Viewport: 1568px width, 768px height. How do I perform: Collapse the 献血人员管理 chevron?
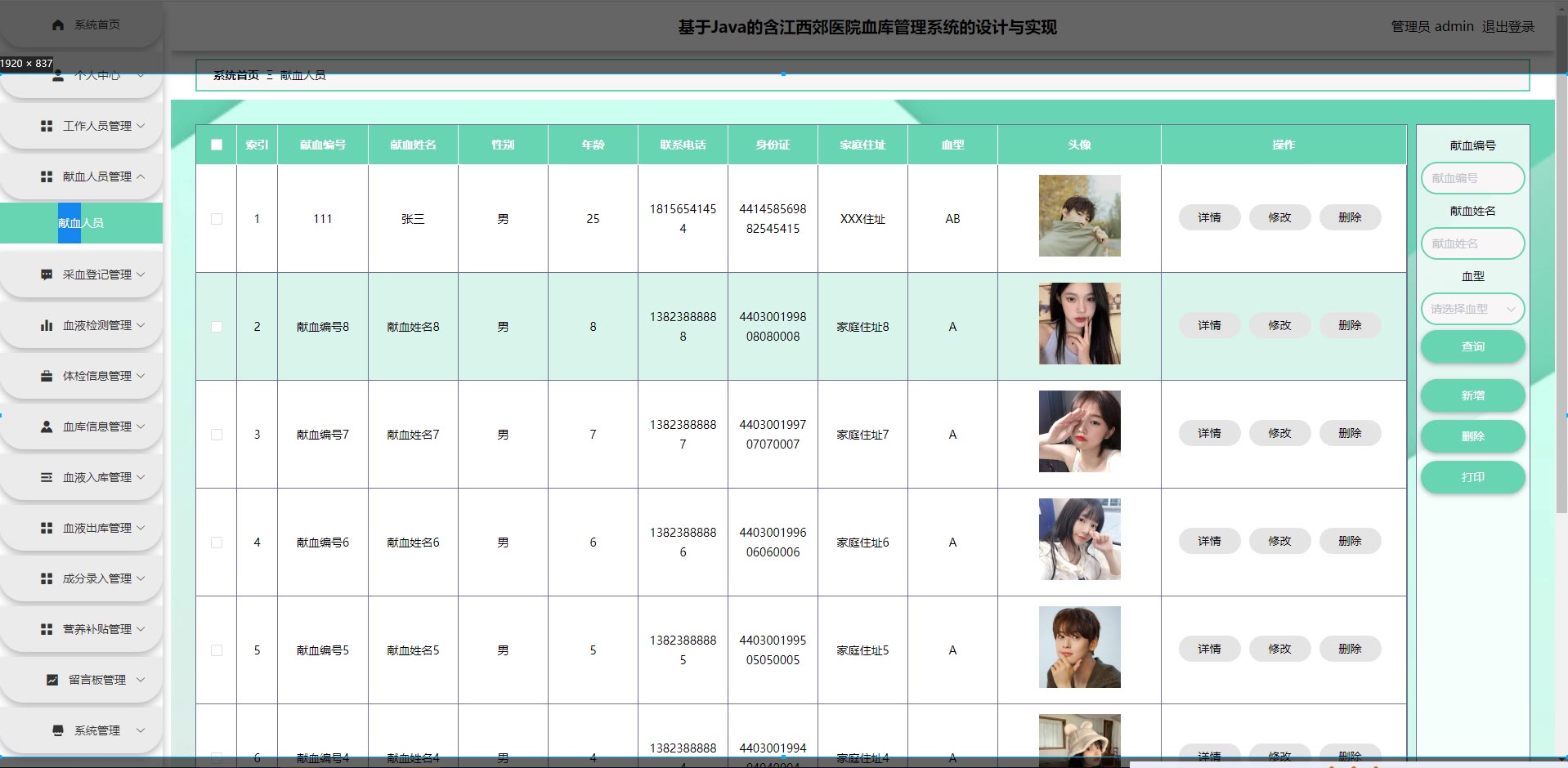141,176
